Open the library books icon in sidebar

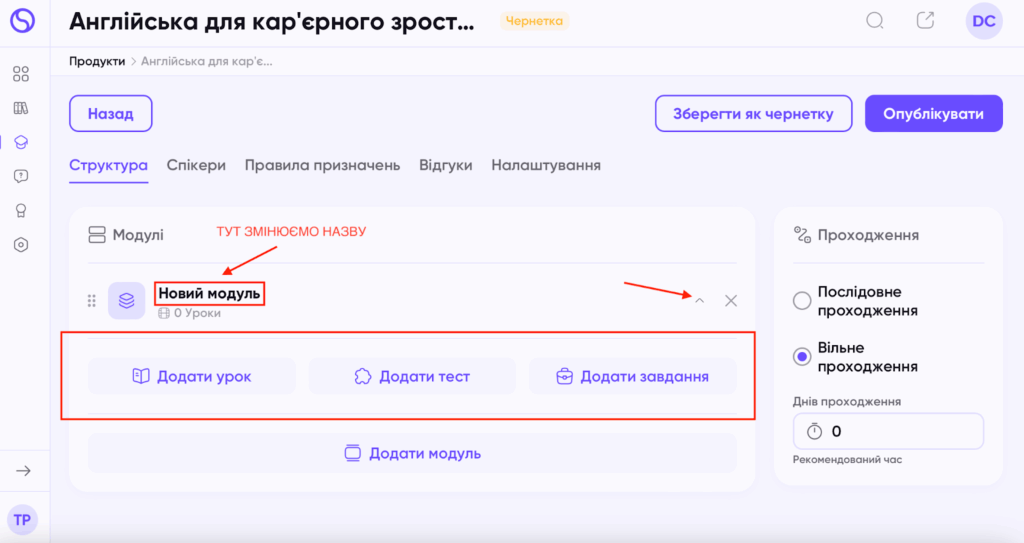click(x=21, y=108)
